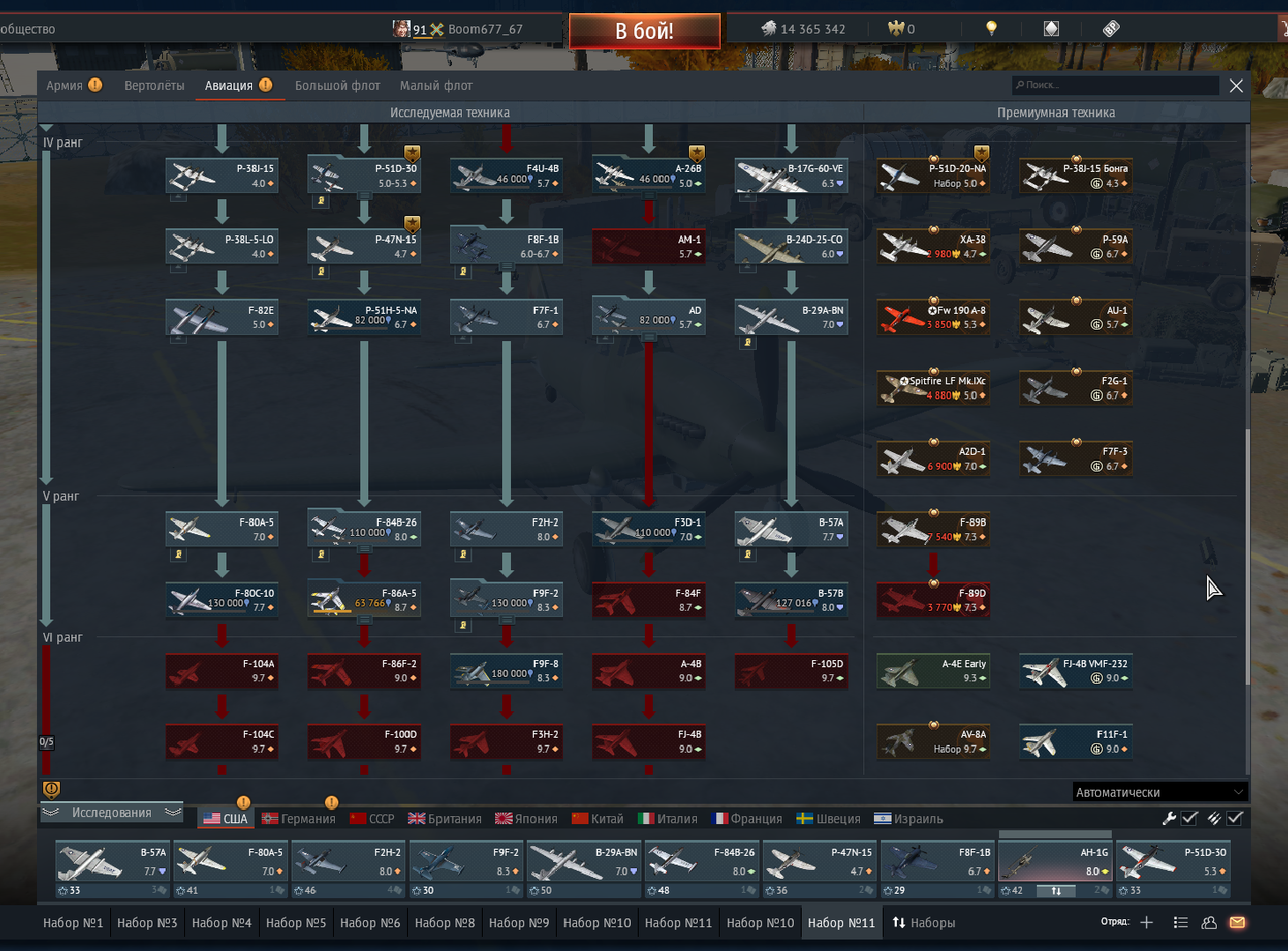Select the Италия nation tab

(x=667, y=818)
